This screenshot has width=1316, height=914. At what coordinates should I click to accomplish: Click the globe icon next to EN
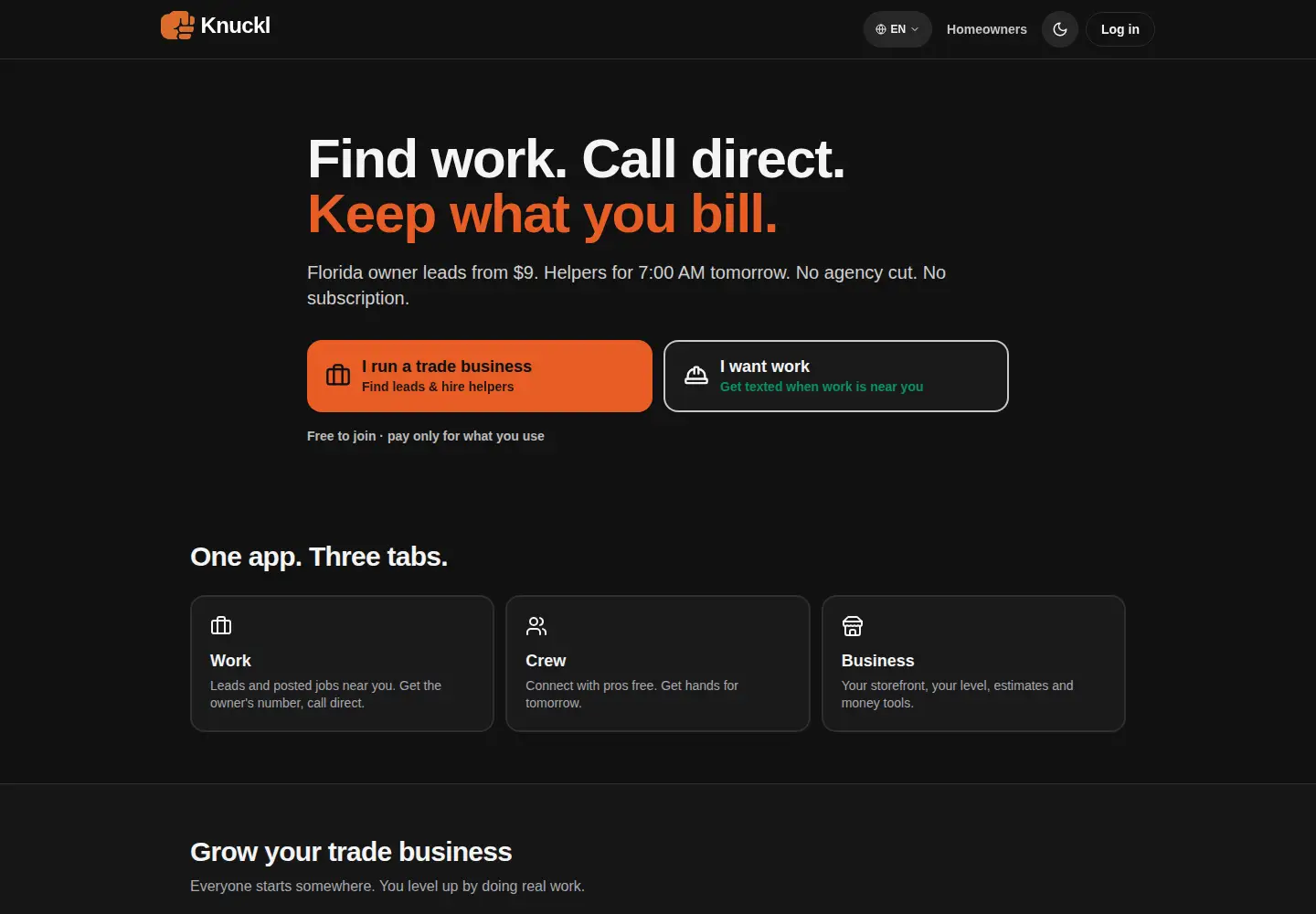pos(881,29)
